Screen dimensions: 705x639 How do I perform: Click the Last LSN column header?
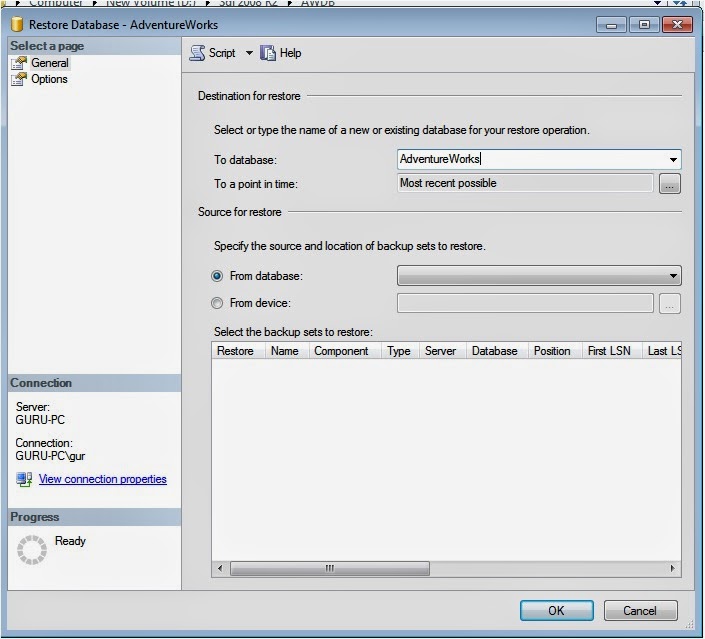(662, 351)
